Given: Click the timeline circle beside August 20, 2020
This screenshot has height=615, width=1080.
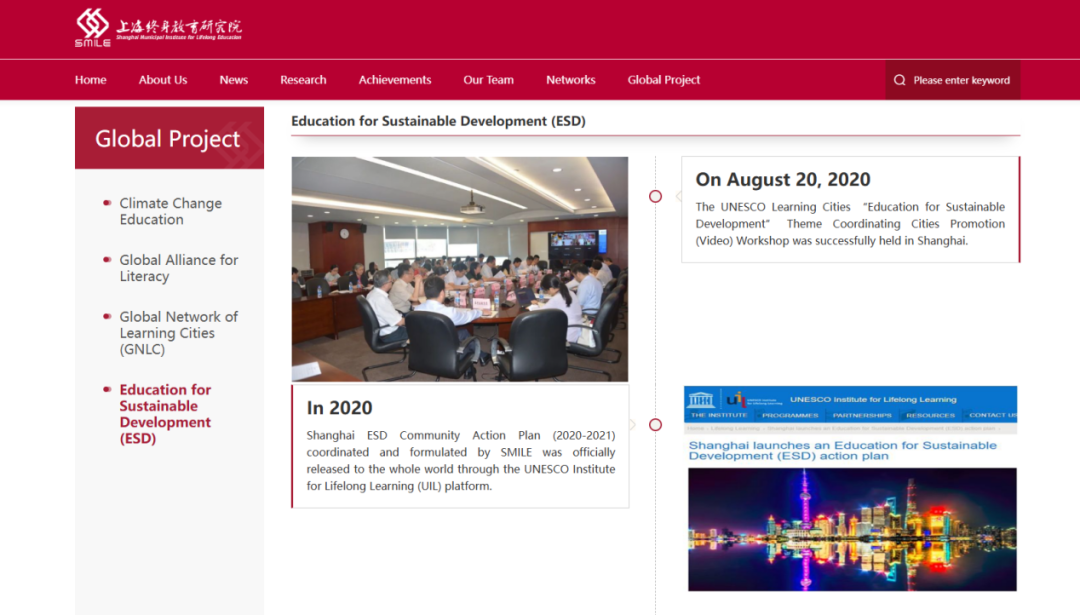Looking at the screenshot, I should pyautogui.click(x=655, y=196).
